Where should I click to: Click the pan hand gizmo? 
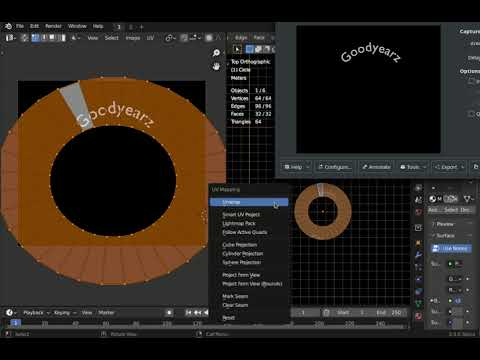pos(216,67)
